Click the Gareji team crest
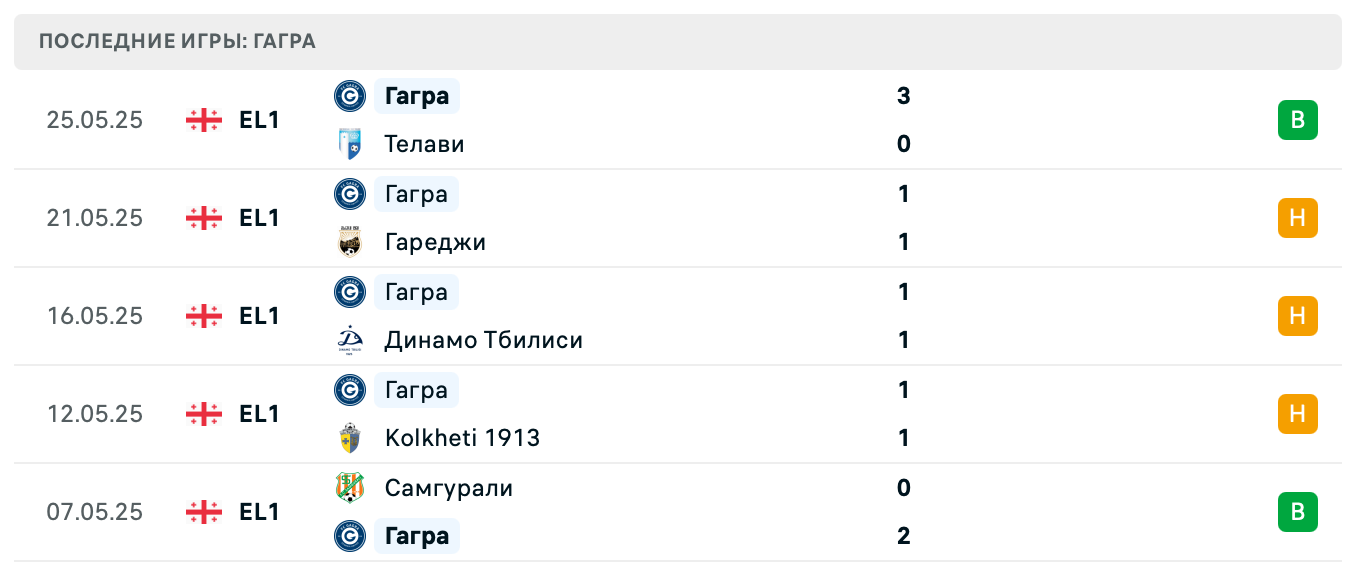 click(349, 242)
